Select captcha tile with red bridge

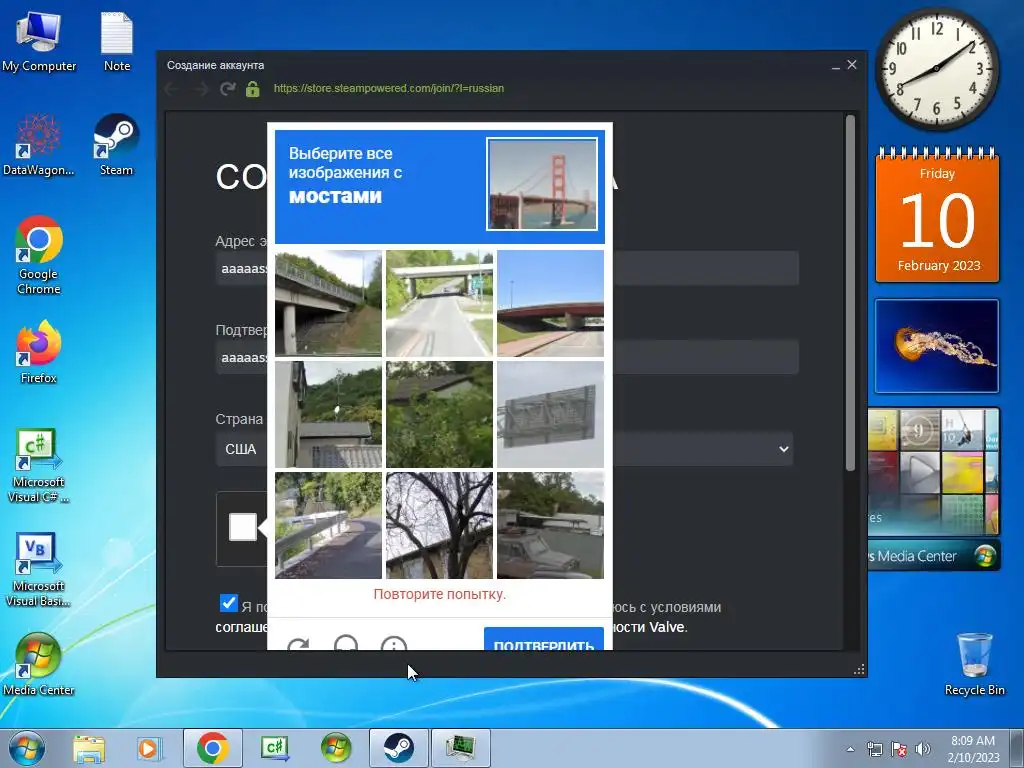pos(551,304)
